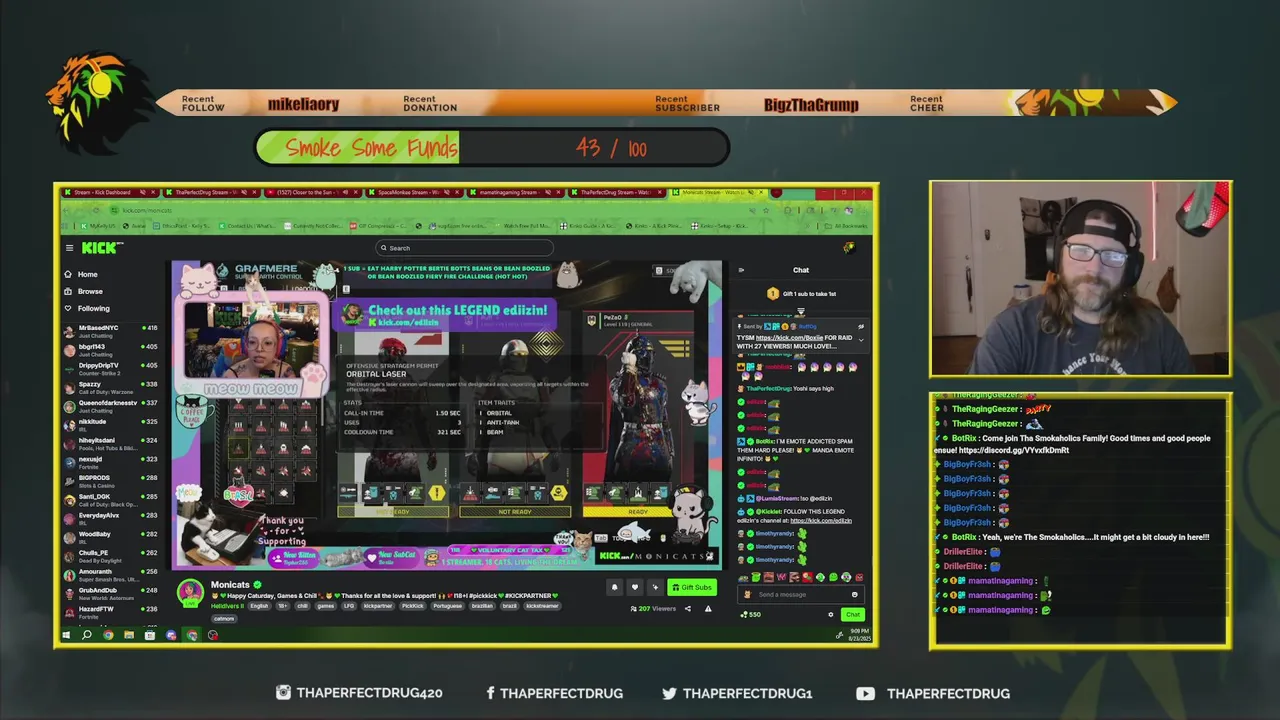Toggle the notification bell for Monicats

pos(614,587)
